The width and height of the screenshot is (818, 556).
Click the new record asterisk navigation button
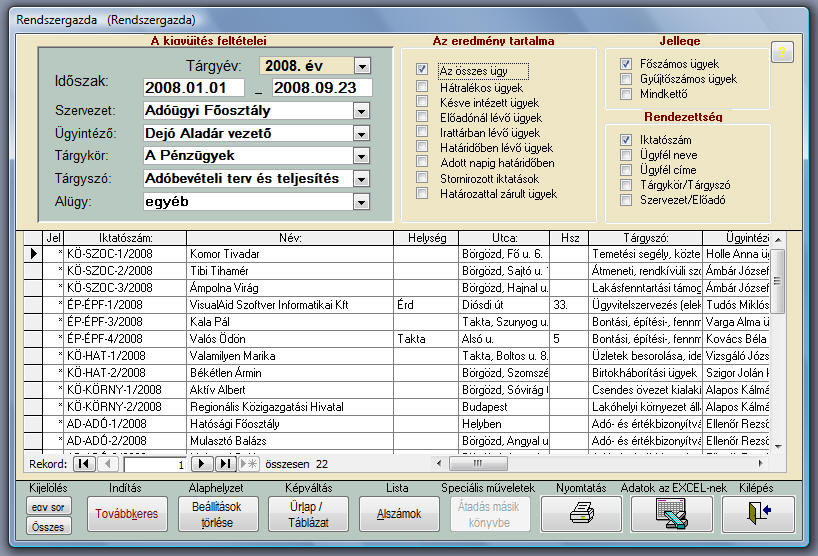tap(248, 464)
